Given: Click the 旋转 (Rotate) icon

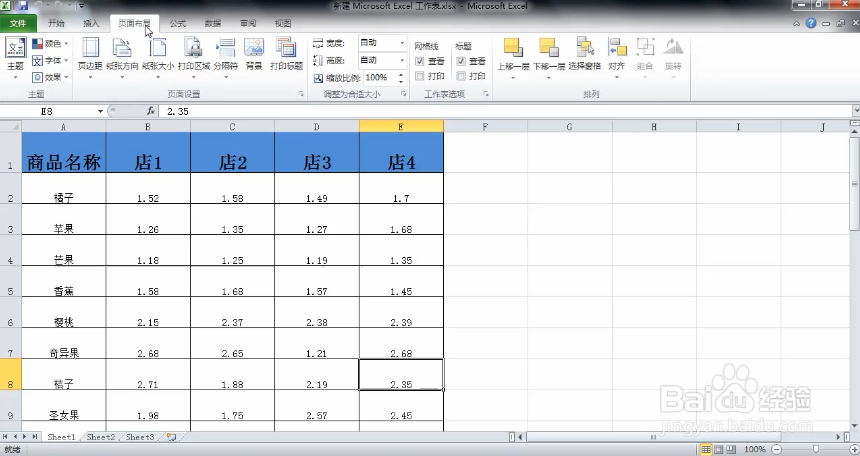Looking at the screenshot, I should (x=673, y=48).
